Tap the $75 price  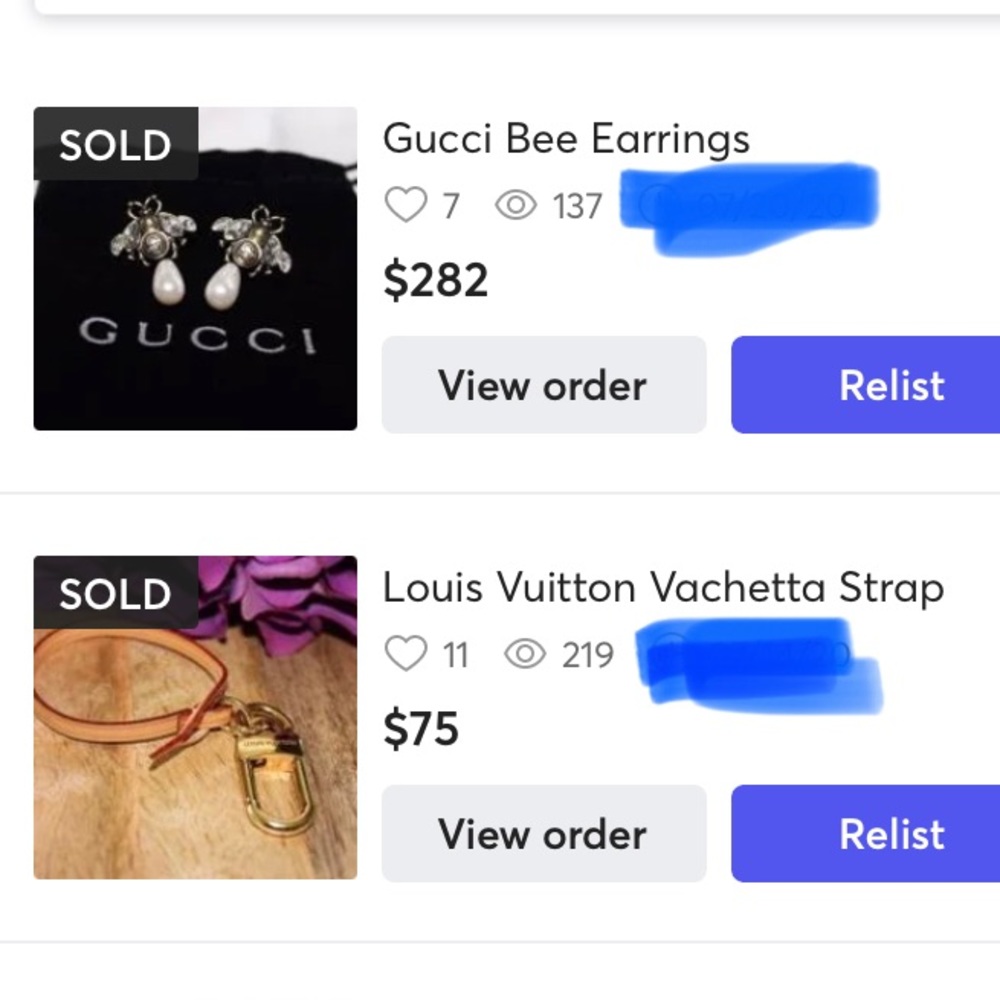click(x=421, y=729)
